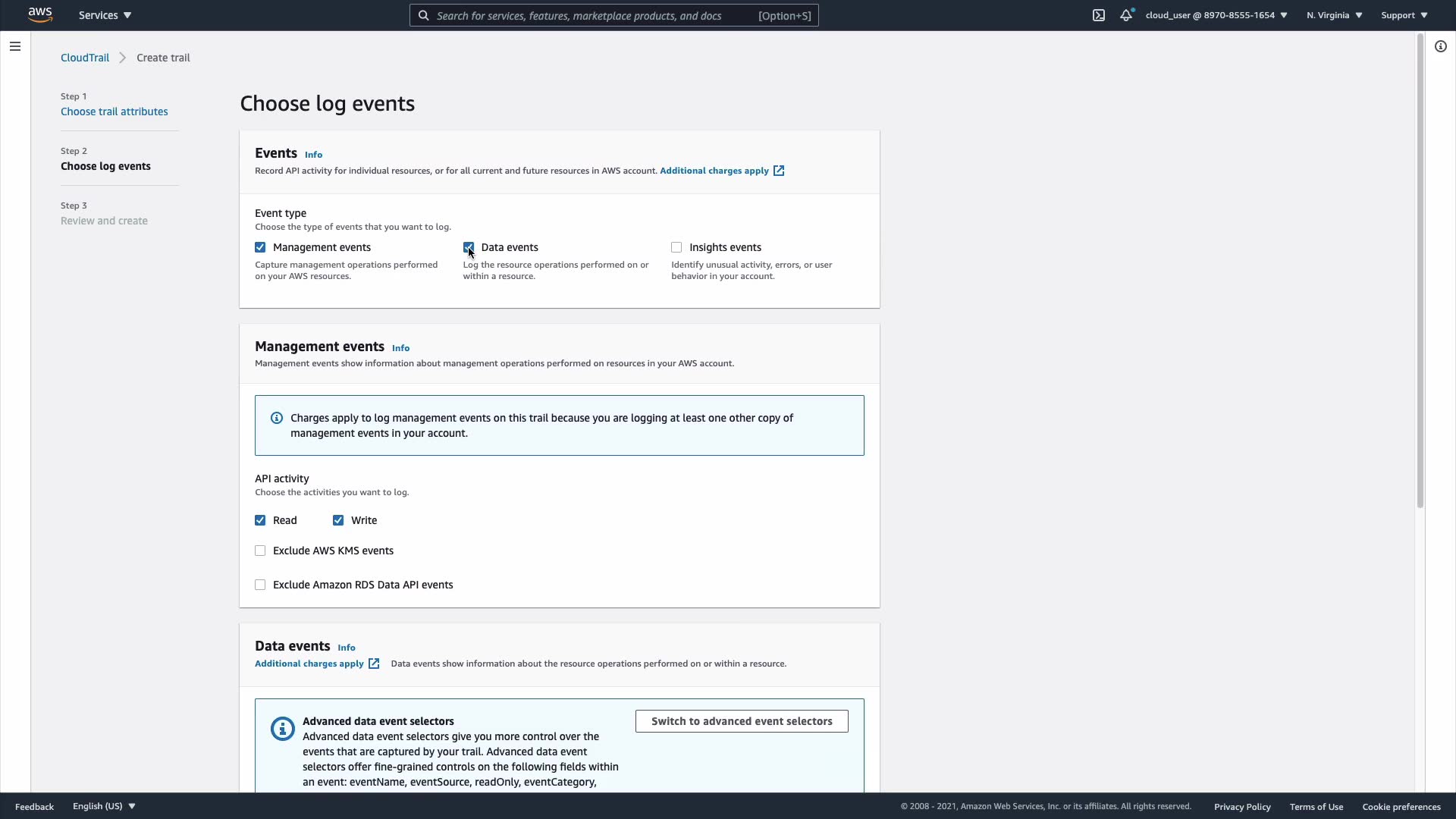This screenshot has height=819, width=1456.
Task: Click the CloudTrail breadcrumb link
Action: click(85, 58)
